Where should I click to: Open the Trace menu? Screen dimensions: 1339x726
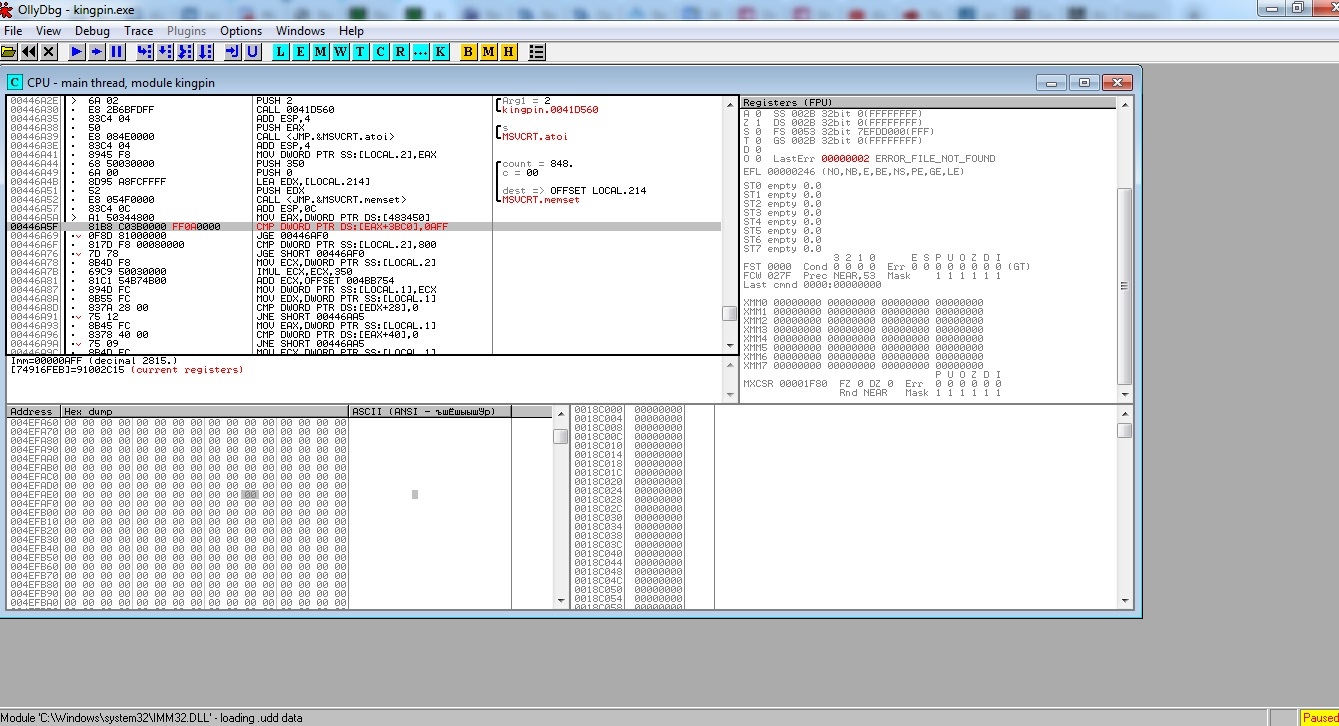139,31
